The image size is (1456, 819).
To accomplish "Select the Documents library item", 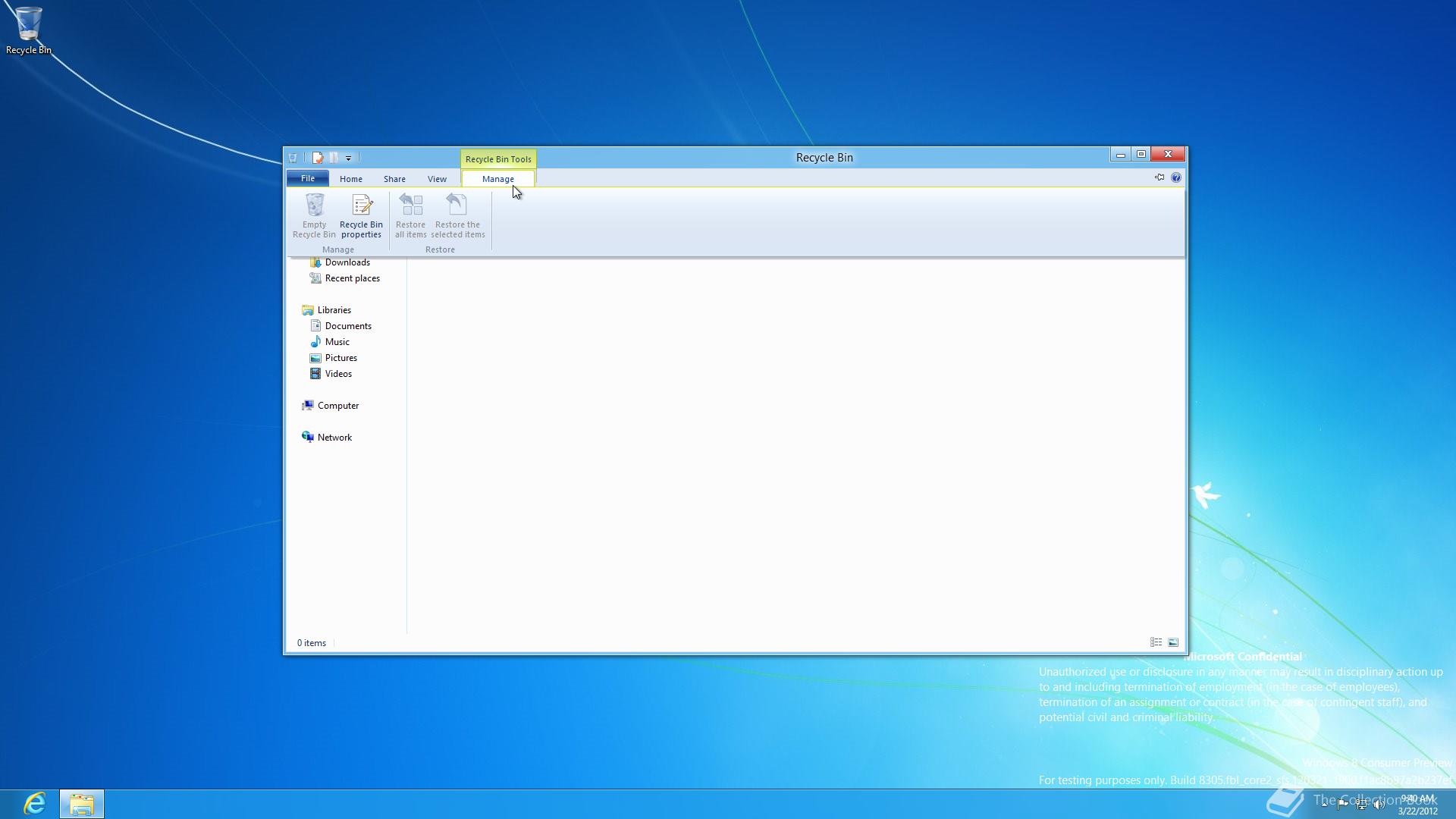I will pos(348,325).
